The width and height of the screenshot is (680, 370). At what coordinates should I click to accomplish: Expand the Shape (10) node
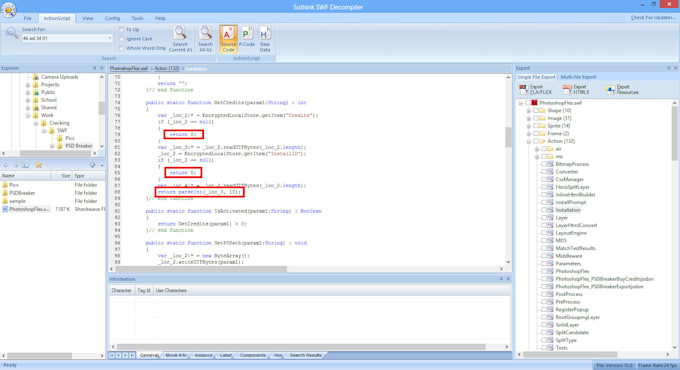pos(529,111)
